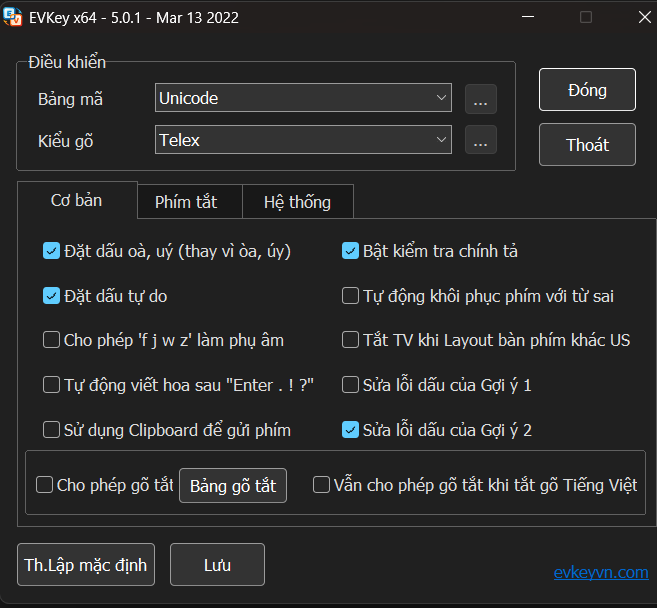Click the ellipsis button beside Kiểu gõ

(480, 142)
